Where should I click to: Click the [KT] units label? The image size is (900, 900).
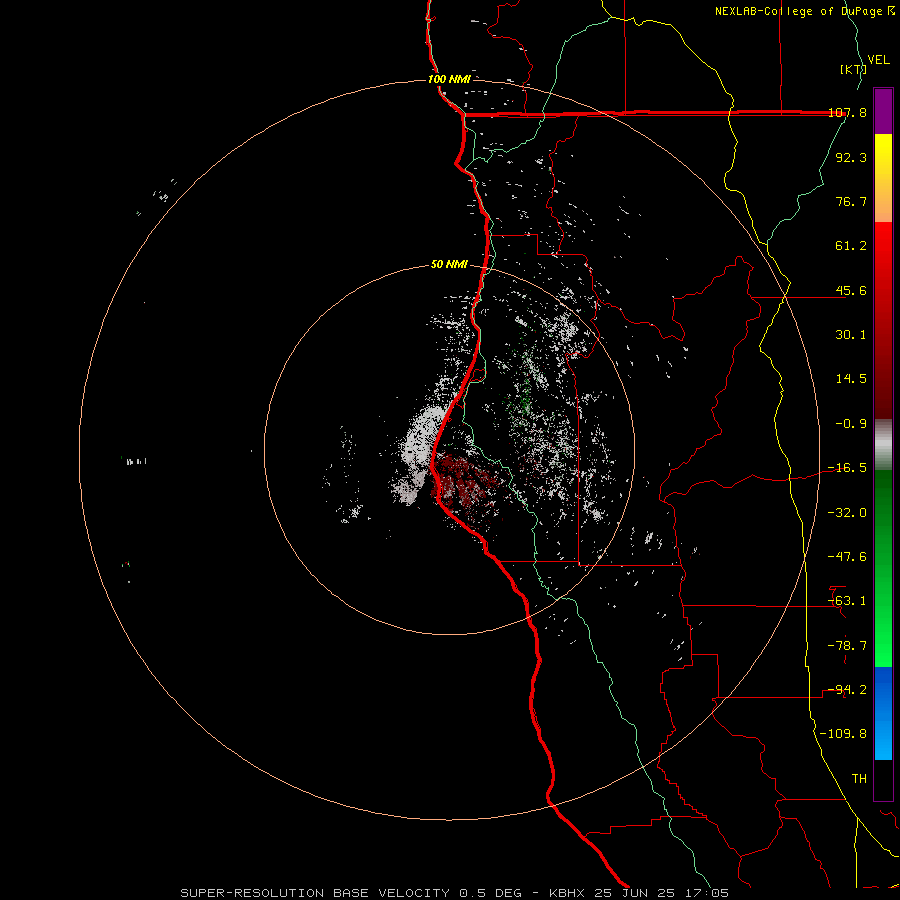[854, 69]
